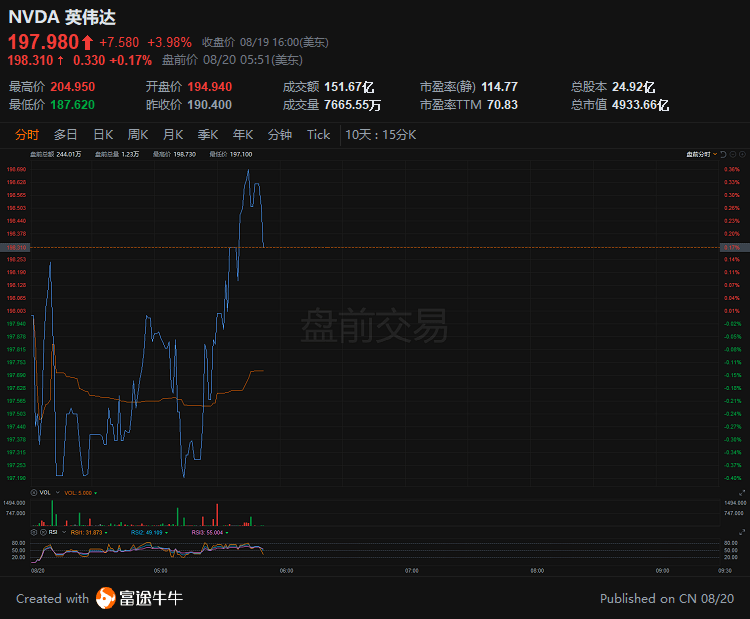
Task: Open the VOL indicator dropdown arrow
Action: tap(57, 493)
